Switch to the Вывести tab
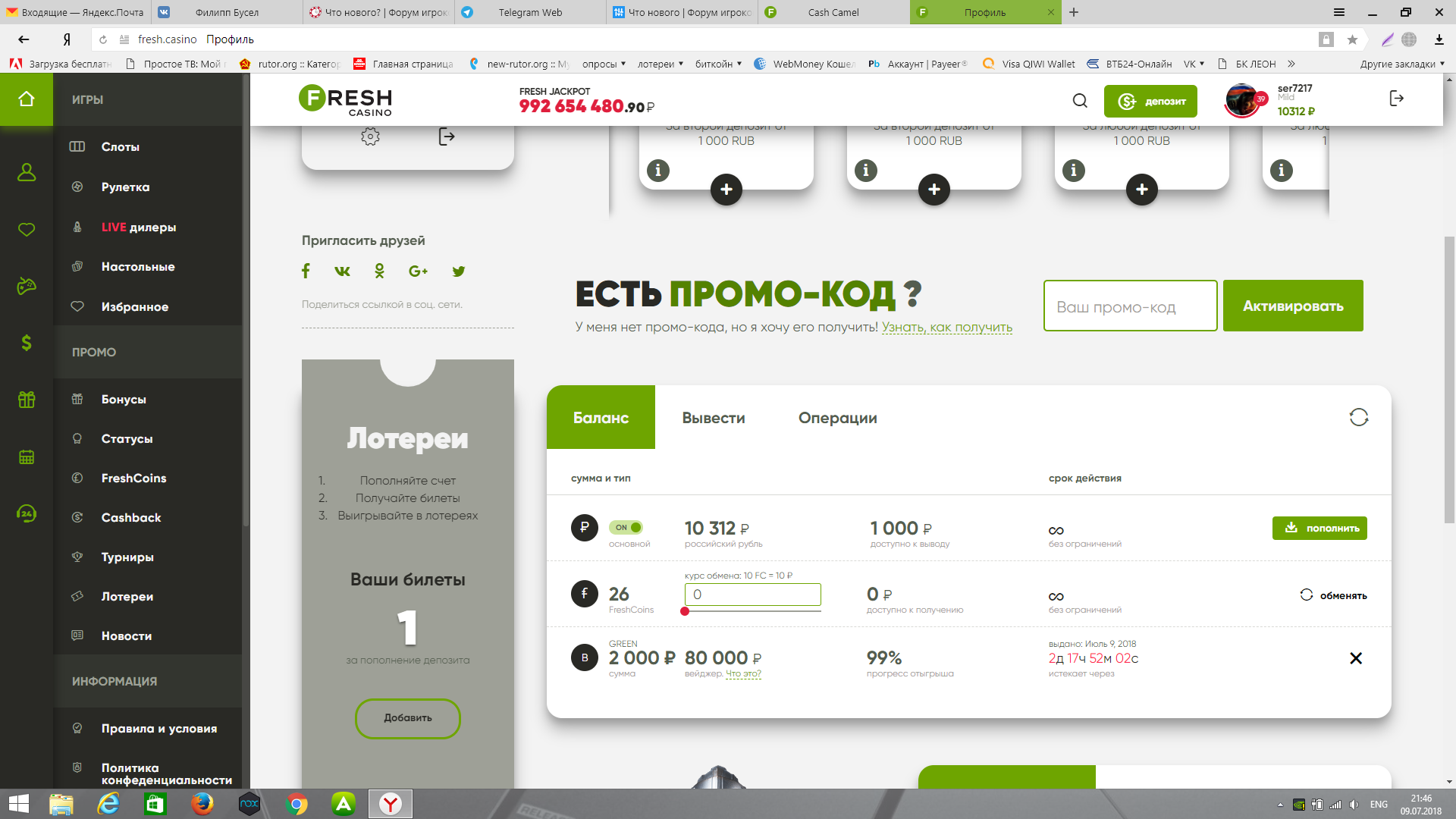This screenshot has height=819, width=1456. click(714, 418)
